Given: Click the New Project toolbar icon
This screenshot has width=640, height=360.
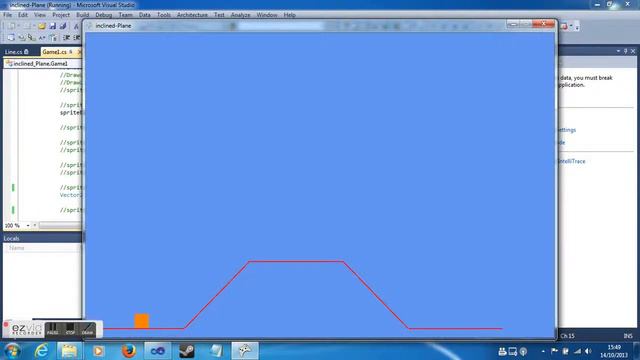Looking at the screenshot, I should coord(11,26).
